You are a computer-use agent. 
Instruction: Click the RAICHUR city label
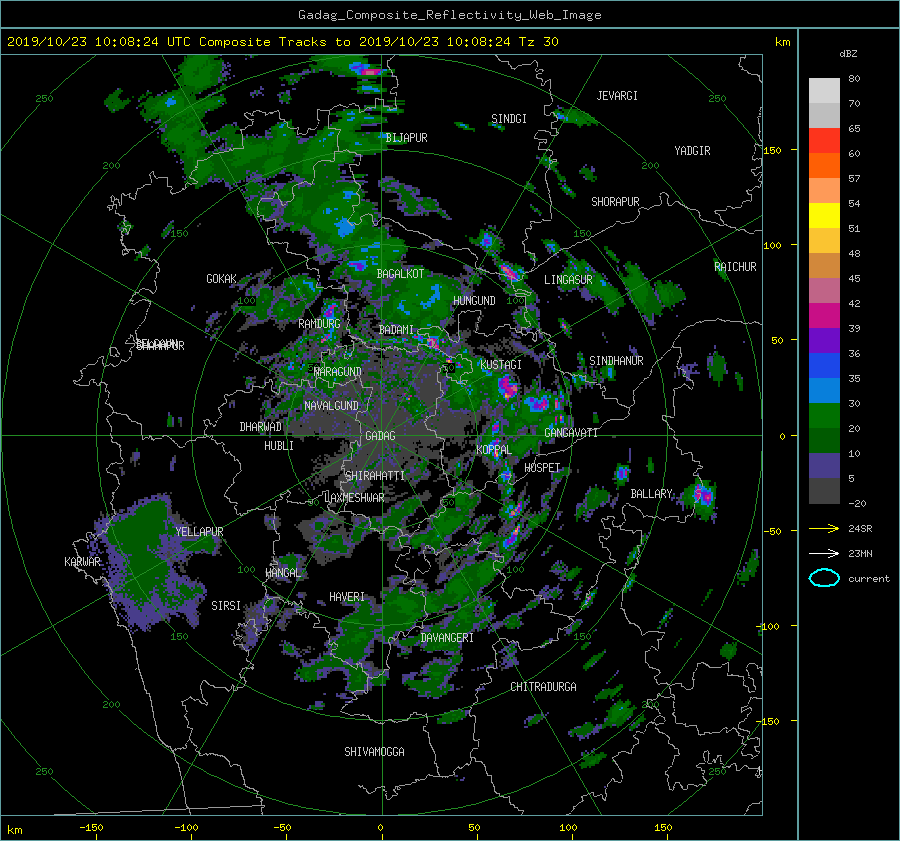[x=735, y=267]
